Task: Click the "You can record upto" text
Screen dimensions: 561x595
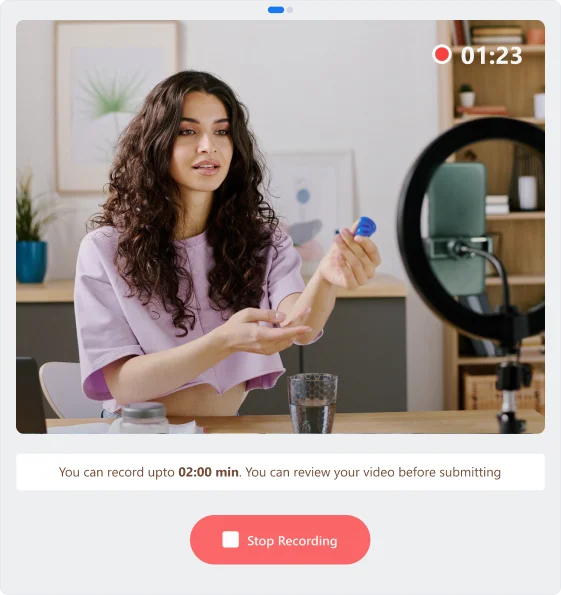Action: click(117, 472)
